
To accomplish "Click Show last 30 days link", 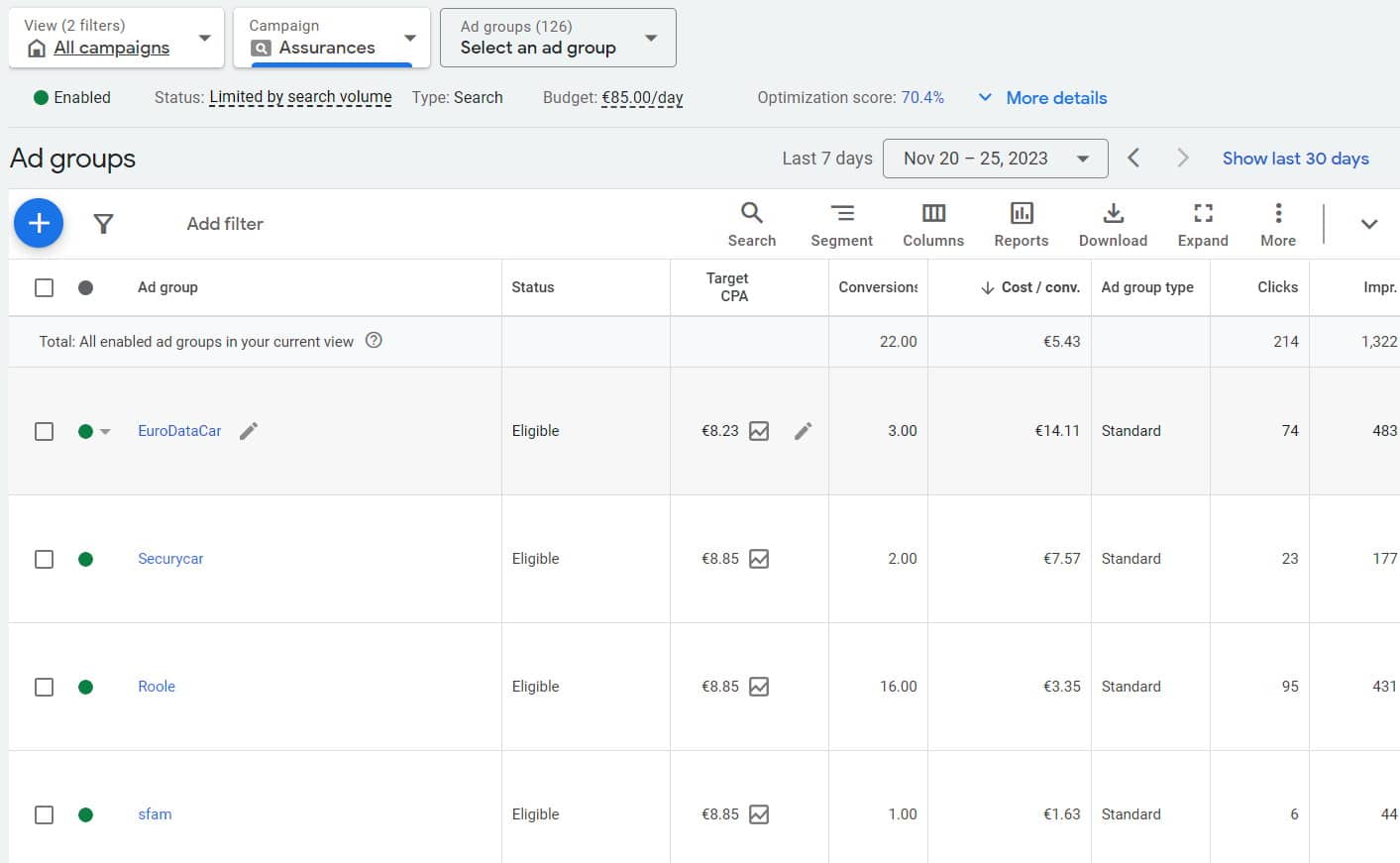I will click(1295, 159).
